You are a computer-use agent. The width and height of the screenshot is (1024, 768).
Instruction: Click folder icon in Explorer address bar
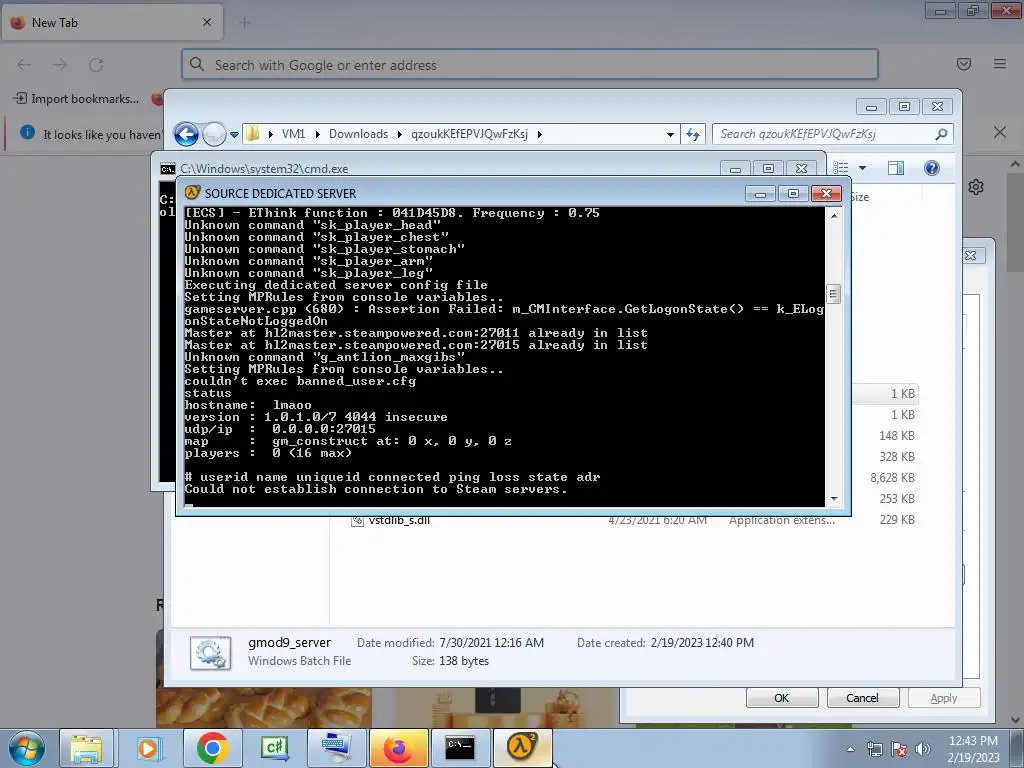(x=253, y=134)
